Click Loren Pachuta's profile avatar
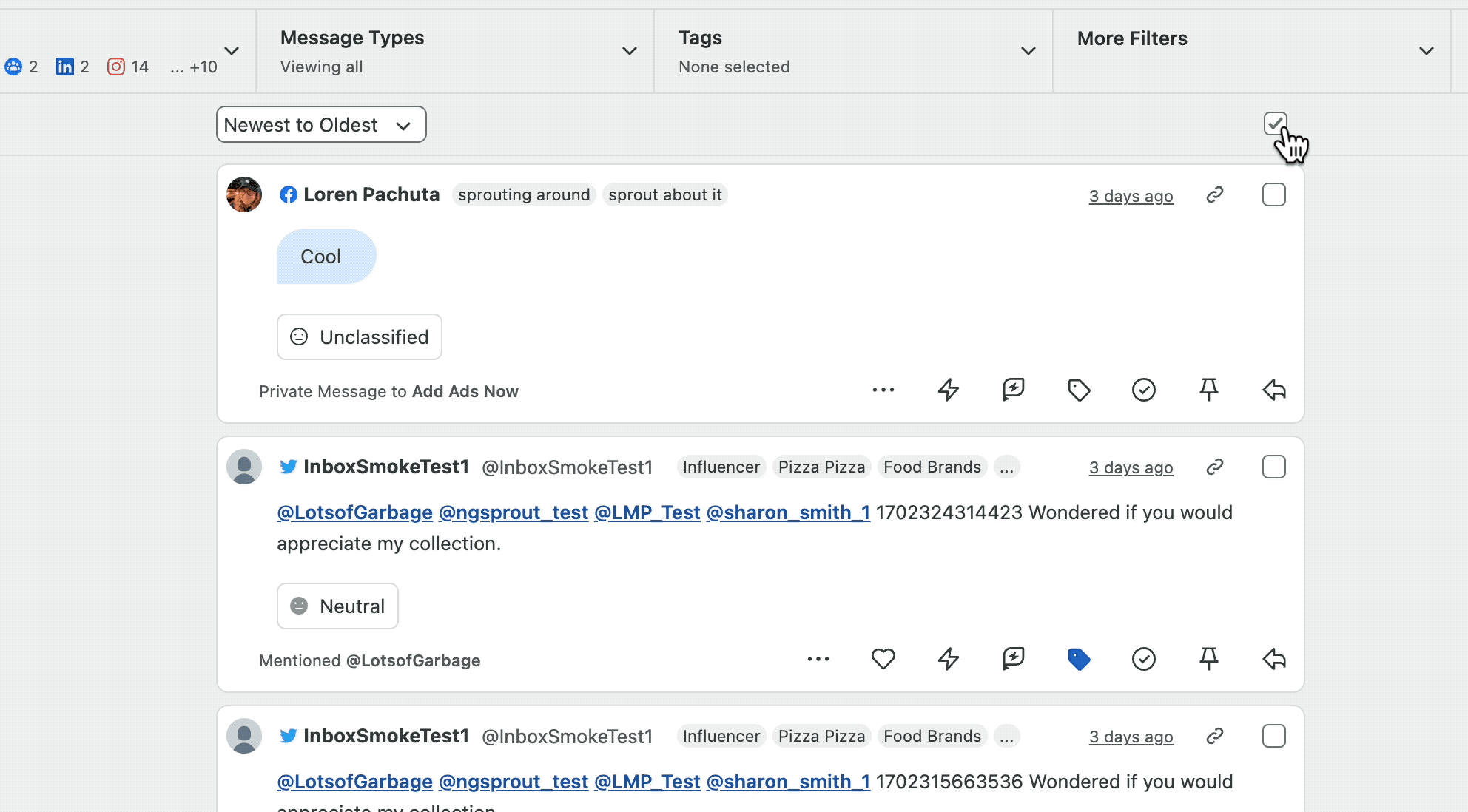Viewport: 1468px width, 812px height. [244, 194]
